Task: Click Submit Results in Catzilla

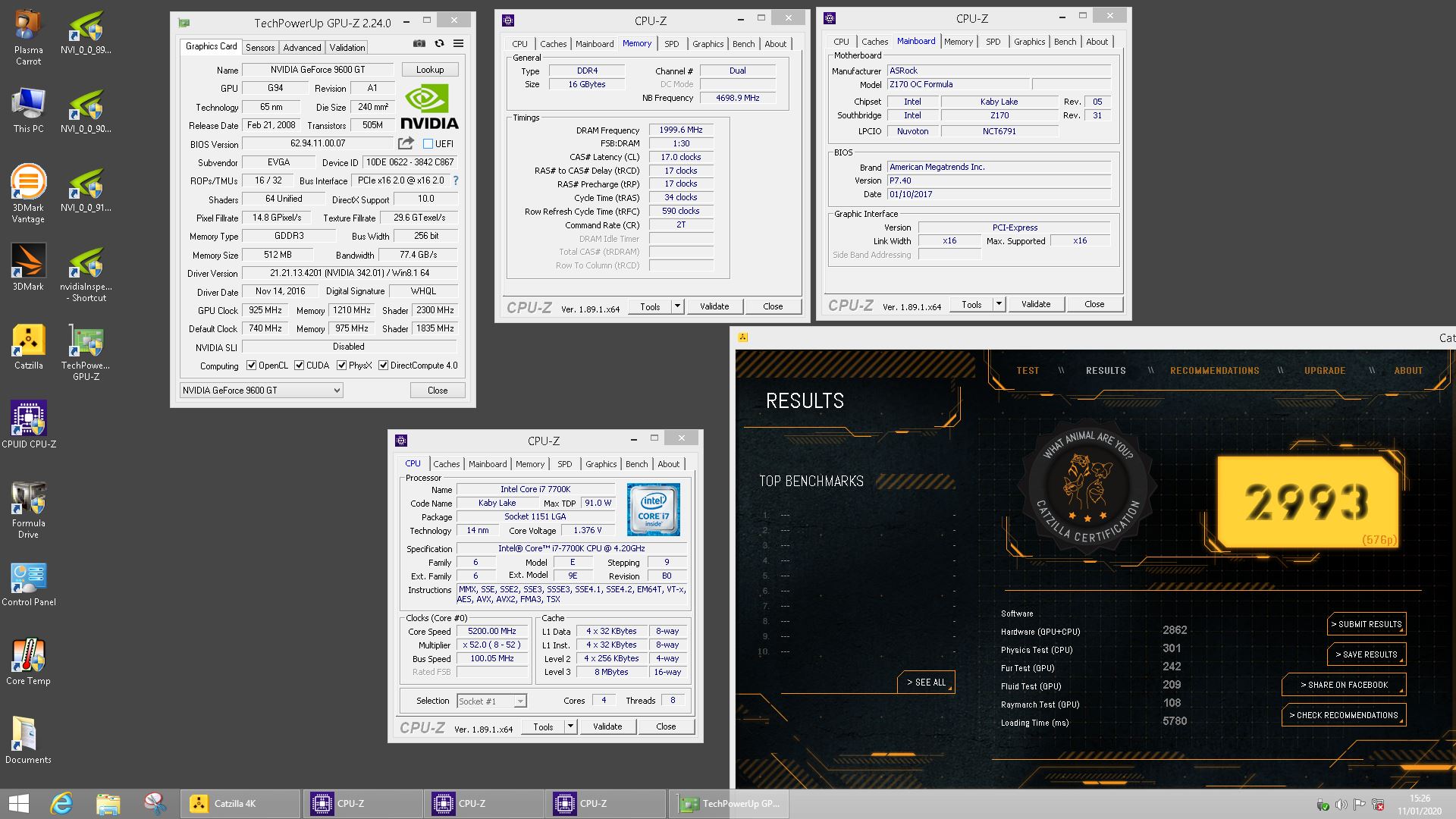Action: tap(1367, 624)
